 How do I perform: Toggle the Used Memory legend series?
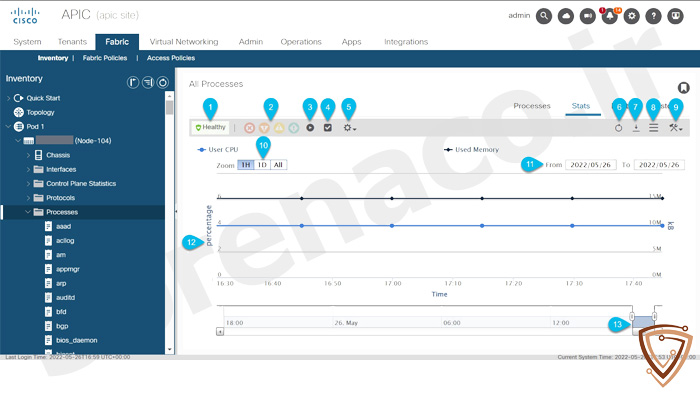tap(471, 149)
